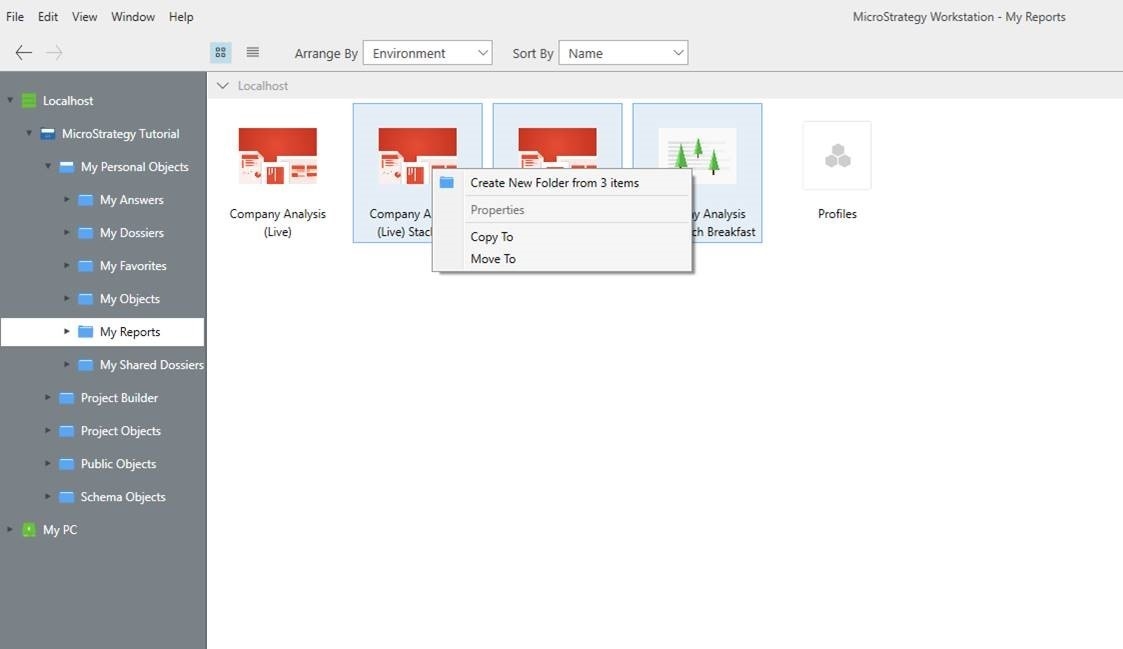
Task: Go forward with the right arrow
Action: pyautogui.click(x=54, y=52)
